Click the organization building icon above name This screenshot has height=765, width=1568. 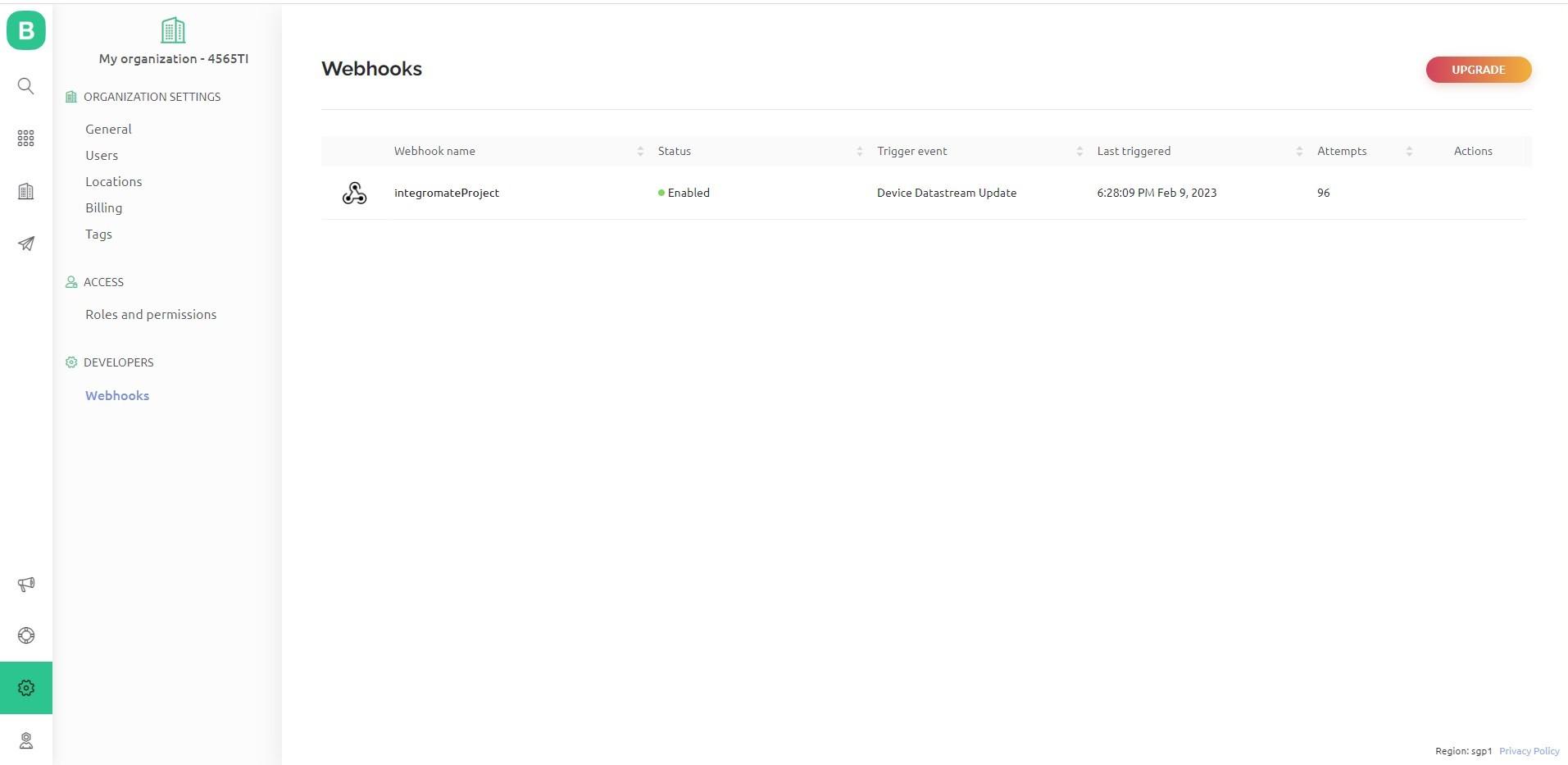coord(173,30)
